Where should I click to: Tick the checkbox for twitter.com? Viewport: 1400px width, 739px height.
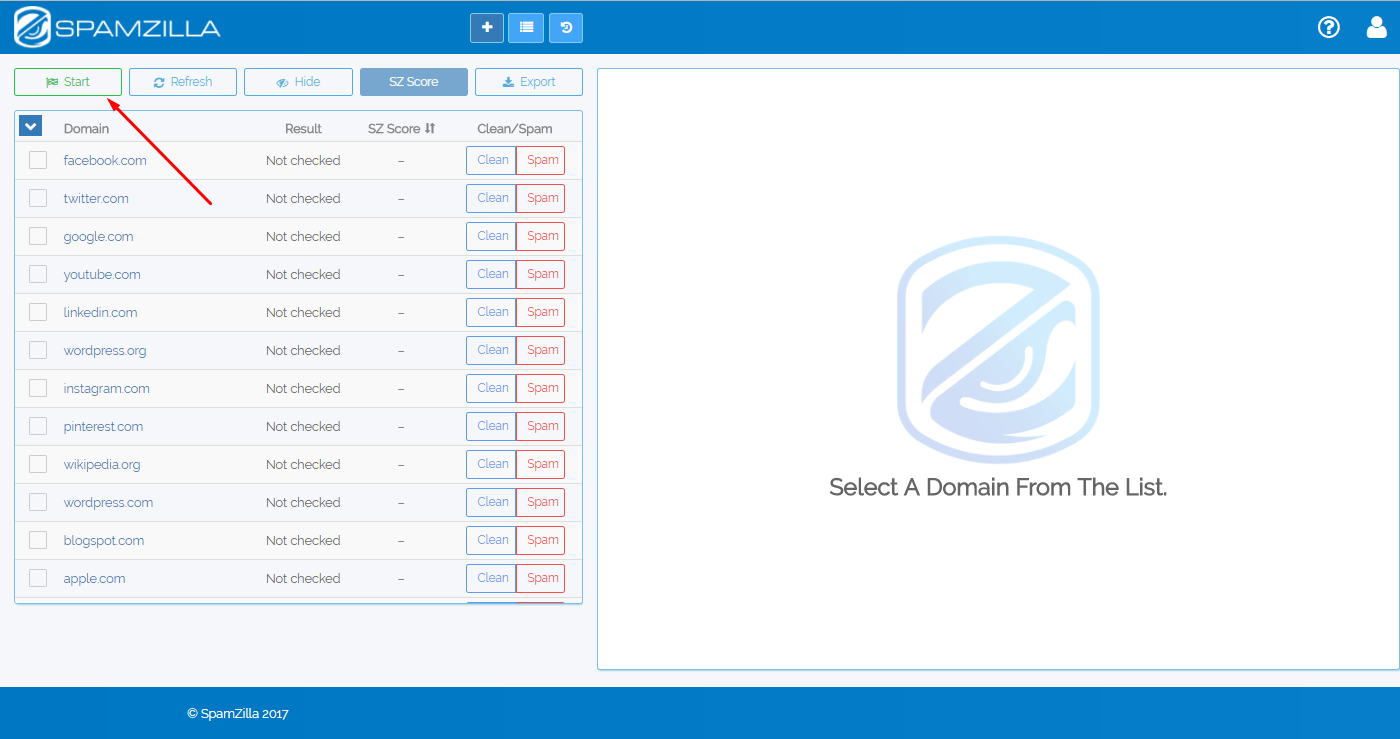pos(38,198)
